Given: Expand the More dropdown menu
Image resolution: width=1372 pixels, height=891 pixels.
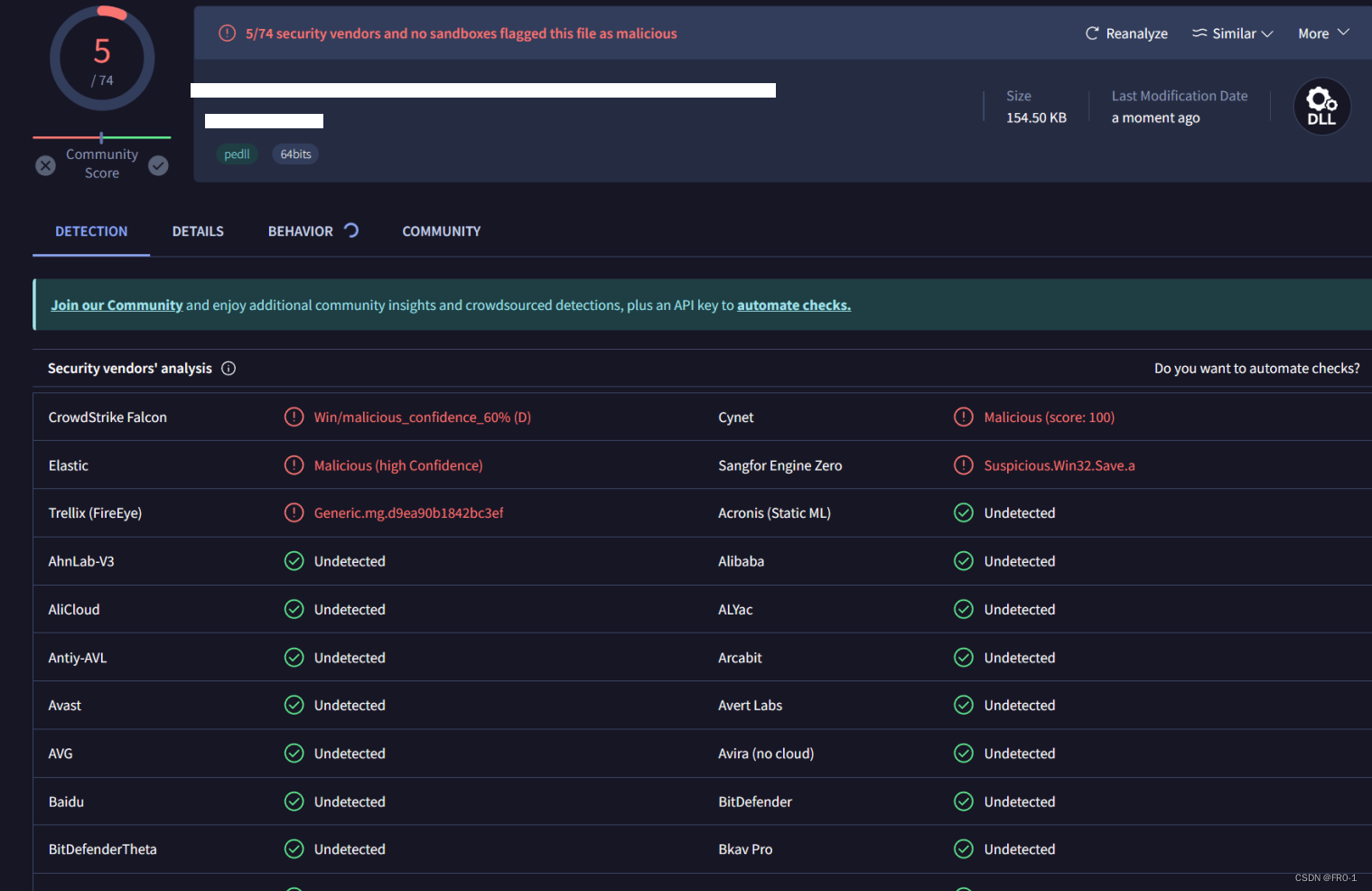Looking at the screenshot, I should (x=1323, y=33).
